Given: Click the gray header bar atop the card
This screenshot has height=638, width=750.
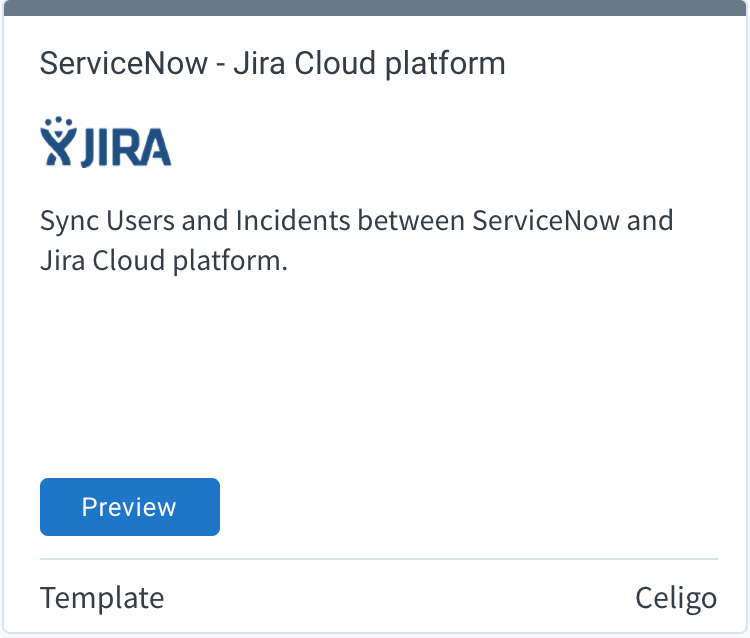Looking at the screenshot, I should (x=375, y=8).
